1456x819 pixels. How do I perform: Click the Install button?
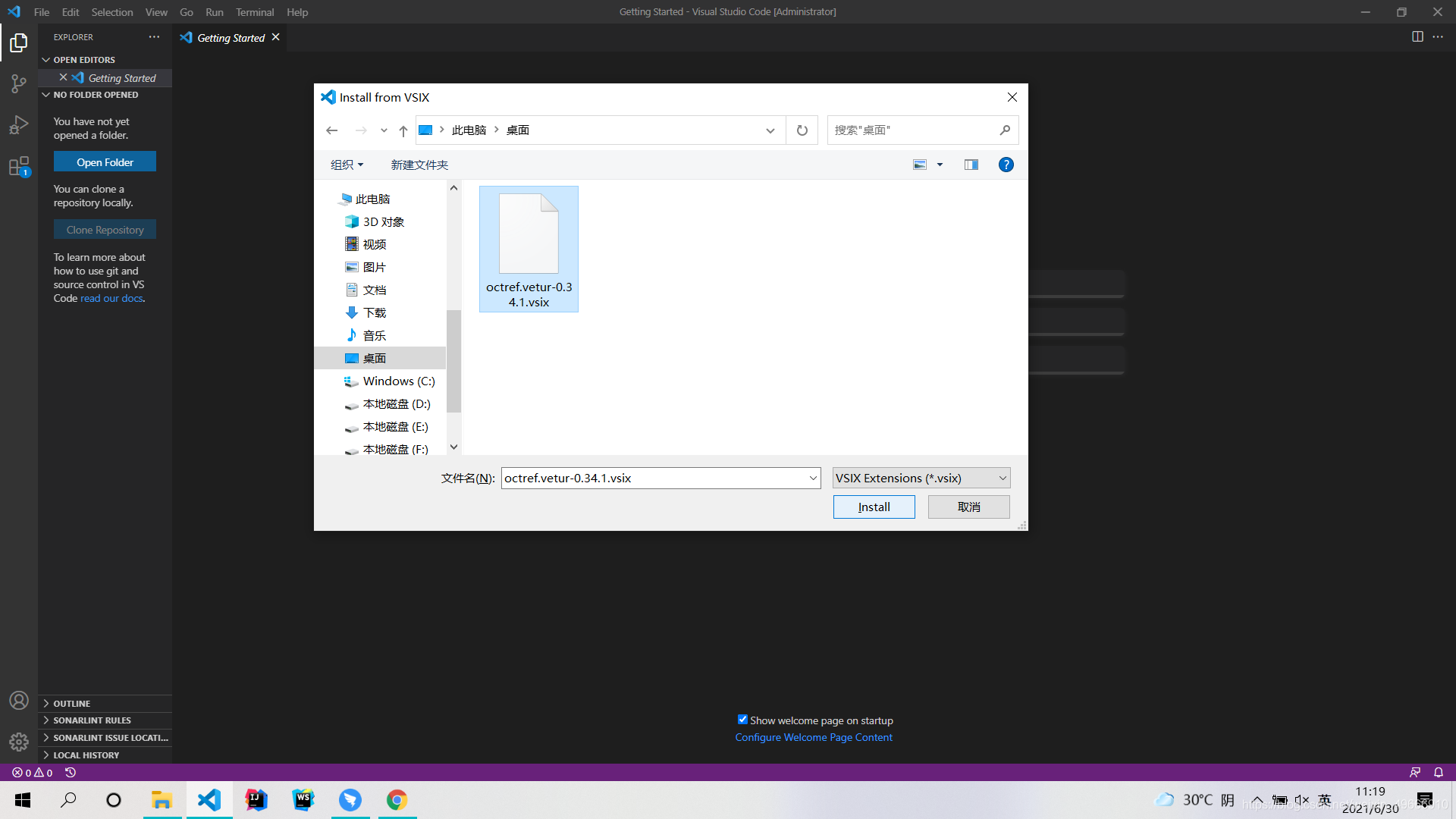pyautogui.click(x=874, y=507)
